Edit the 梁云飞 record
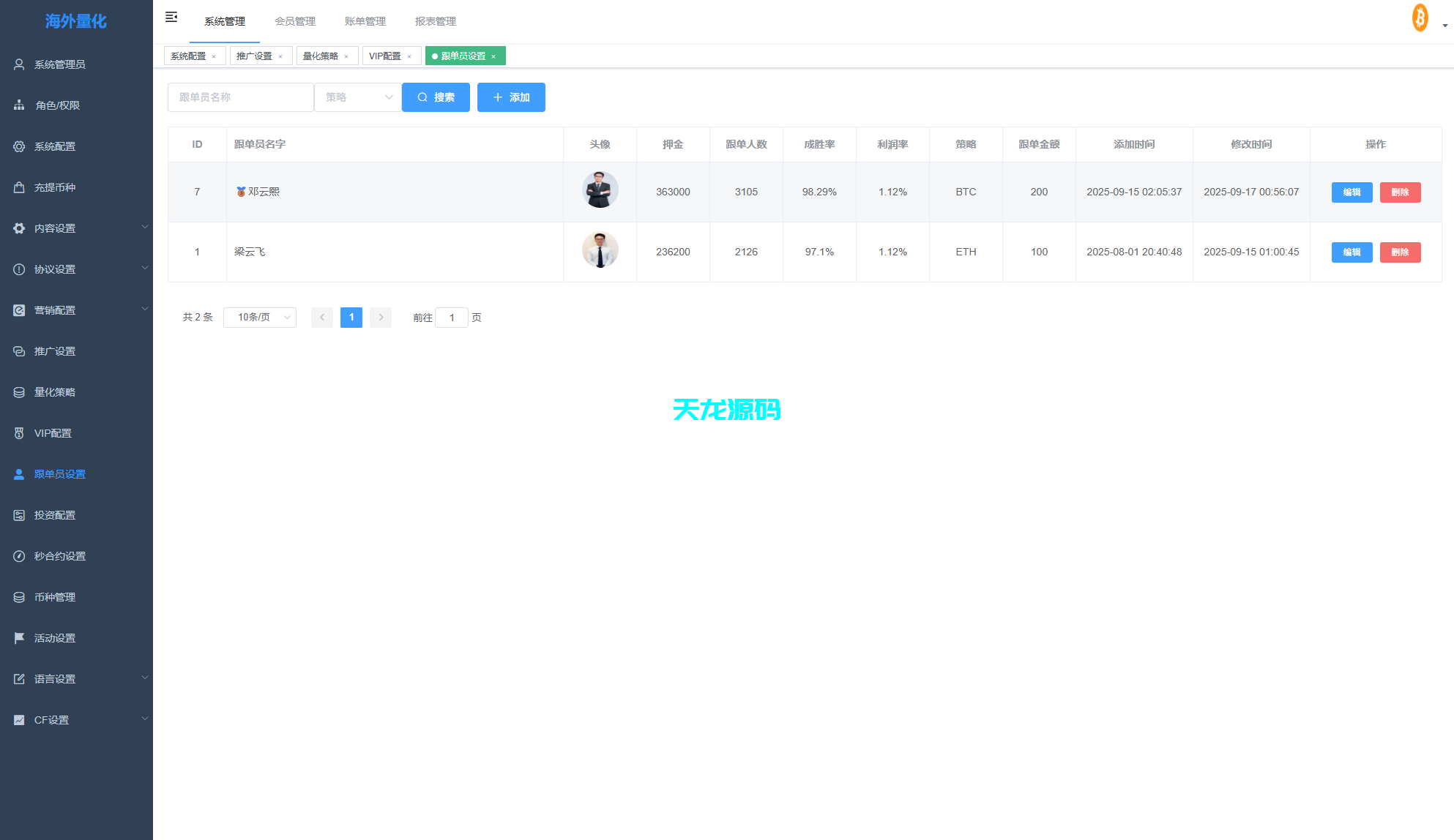 [1352, 252]
